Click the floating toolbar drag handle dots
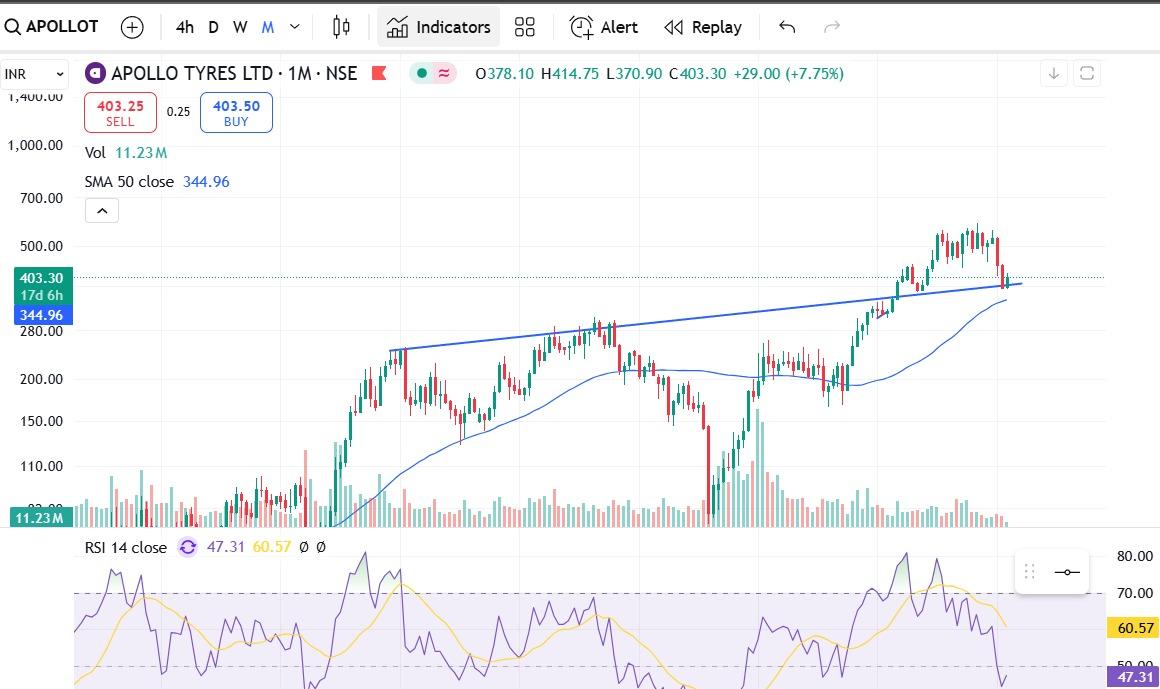This screenshot has width=1160, height=689. [x=1029, y=571]
